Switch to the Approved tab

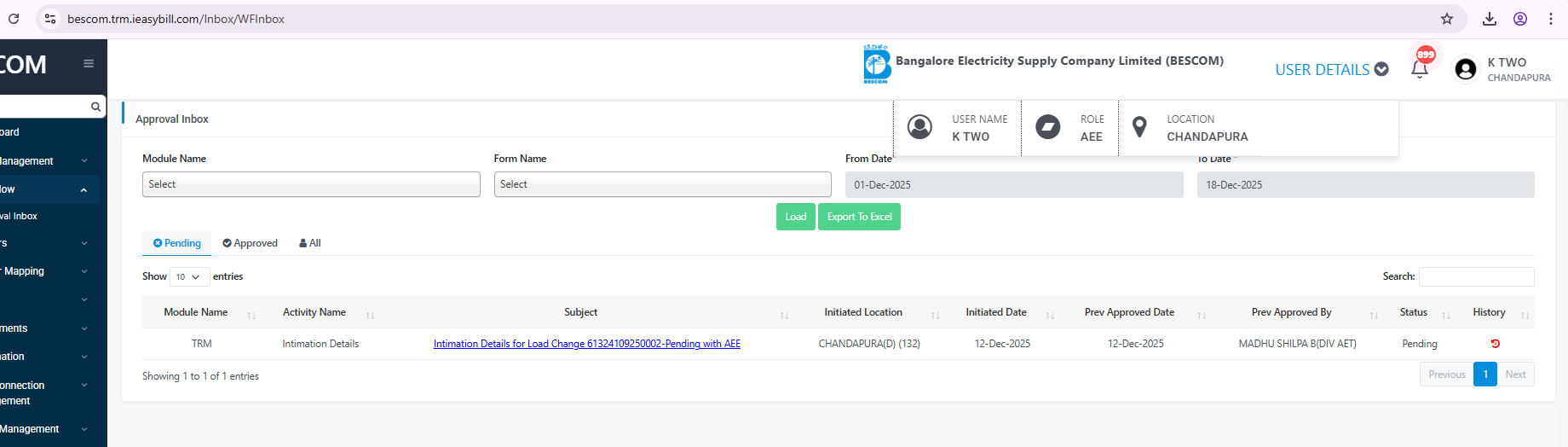click(250, 243)
